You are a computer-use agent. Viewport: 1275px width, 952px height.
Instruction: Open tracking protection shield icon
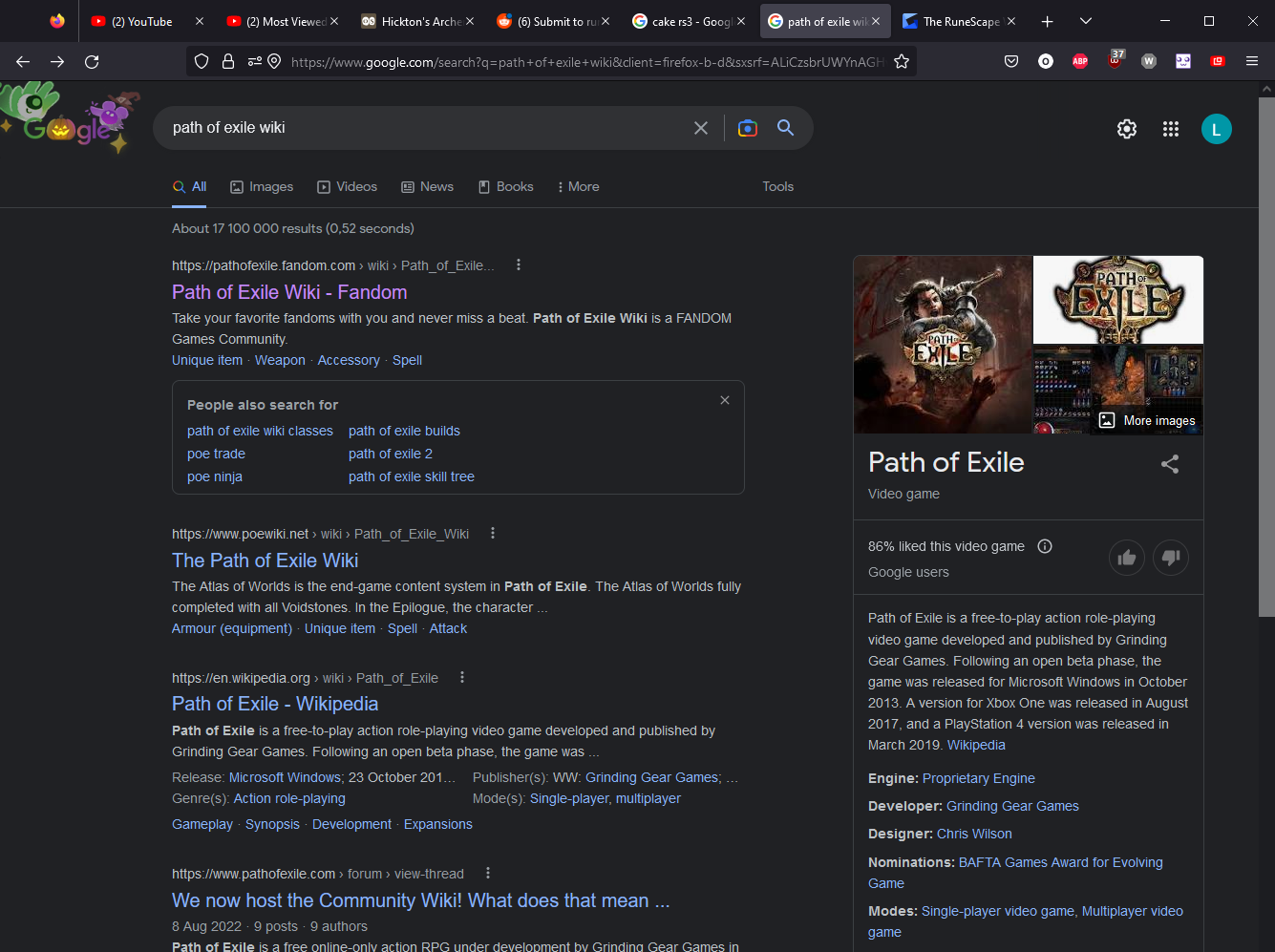coord(202,62)
